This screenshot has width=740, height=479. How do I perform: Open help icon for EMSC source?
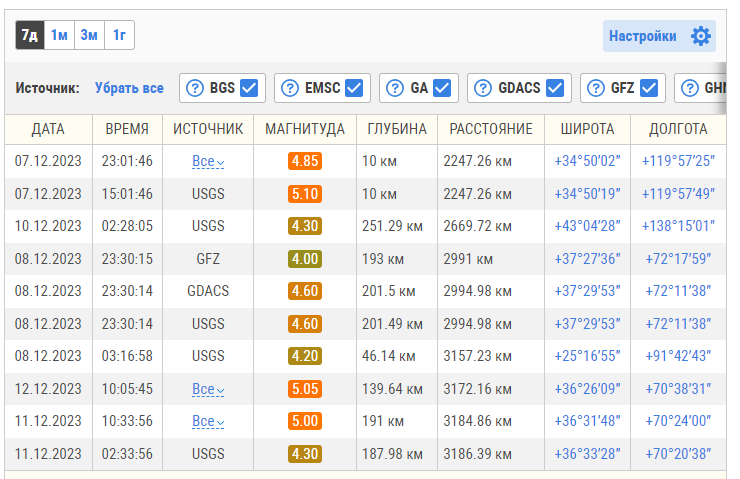click(290, 88)
